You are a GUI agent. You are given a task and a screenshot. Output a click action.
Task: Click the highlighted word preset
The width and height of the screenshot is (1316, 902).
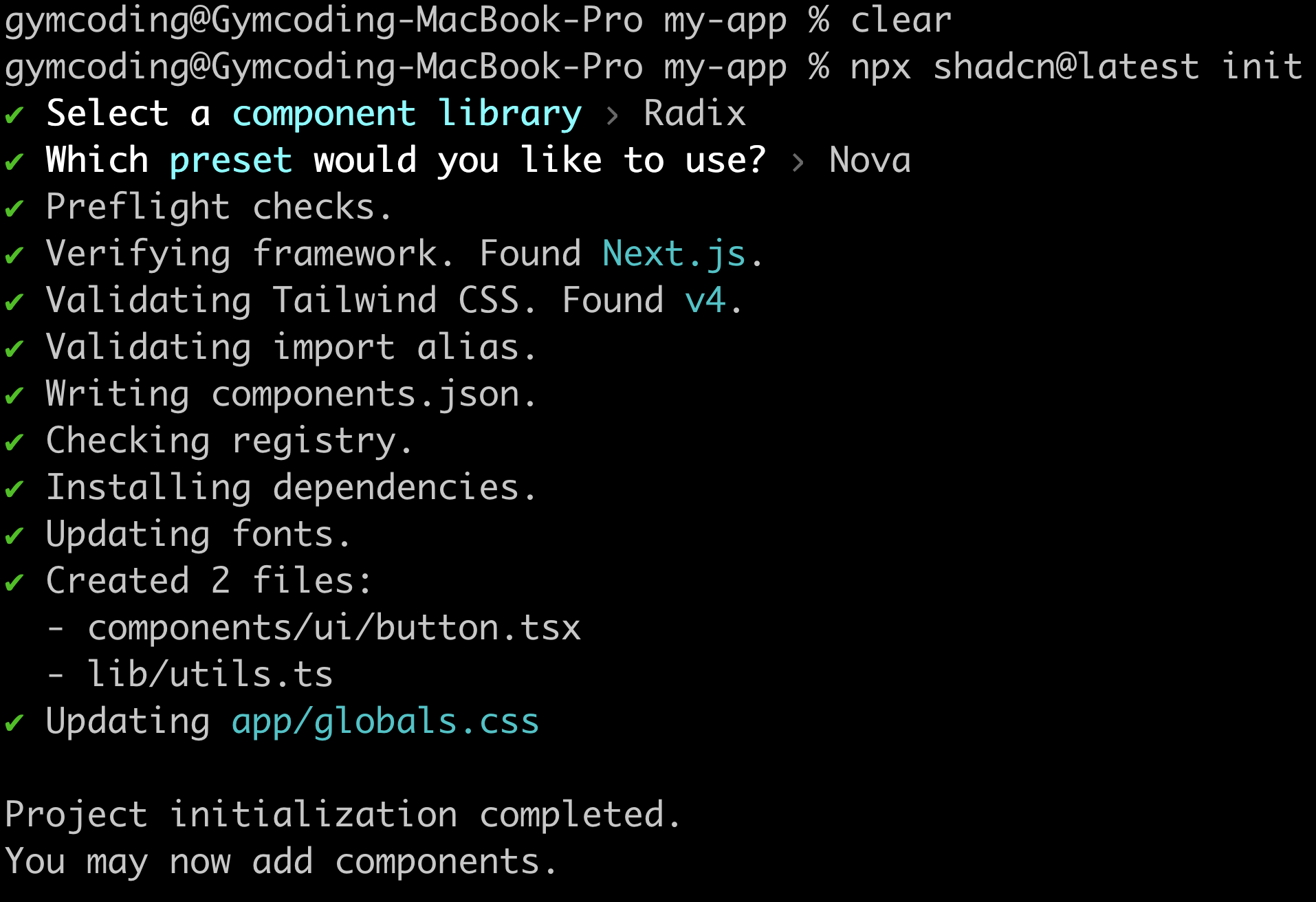(231, 162)
